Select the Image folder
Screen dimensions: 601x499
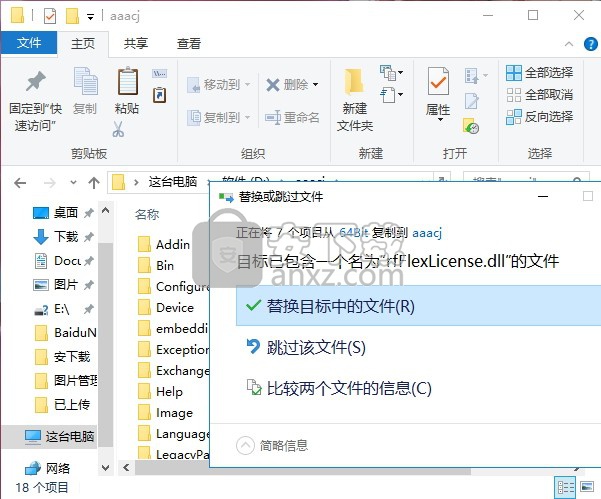coord(166,413)
